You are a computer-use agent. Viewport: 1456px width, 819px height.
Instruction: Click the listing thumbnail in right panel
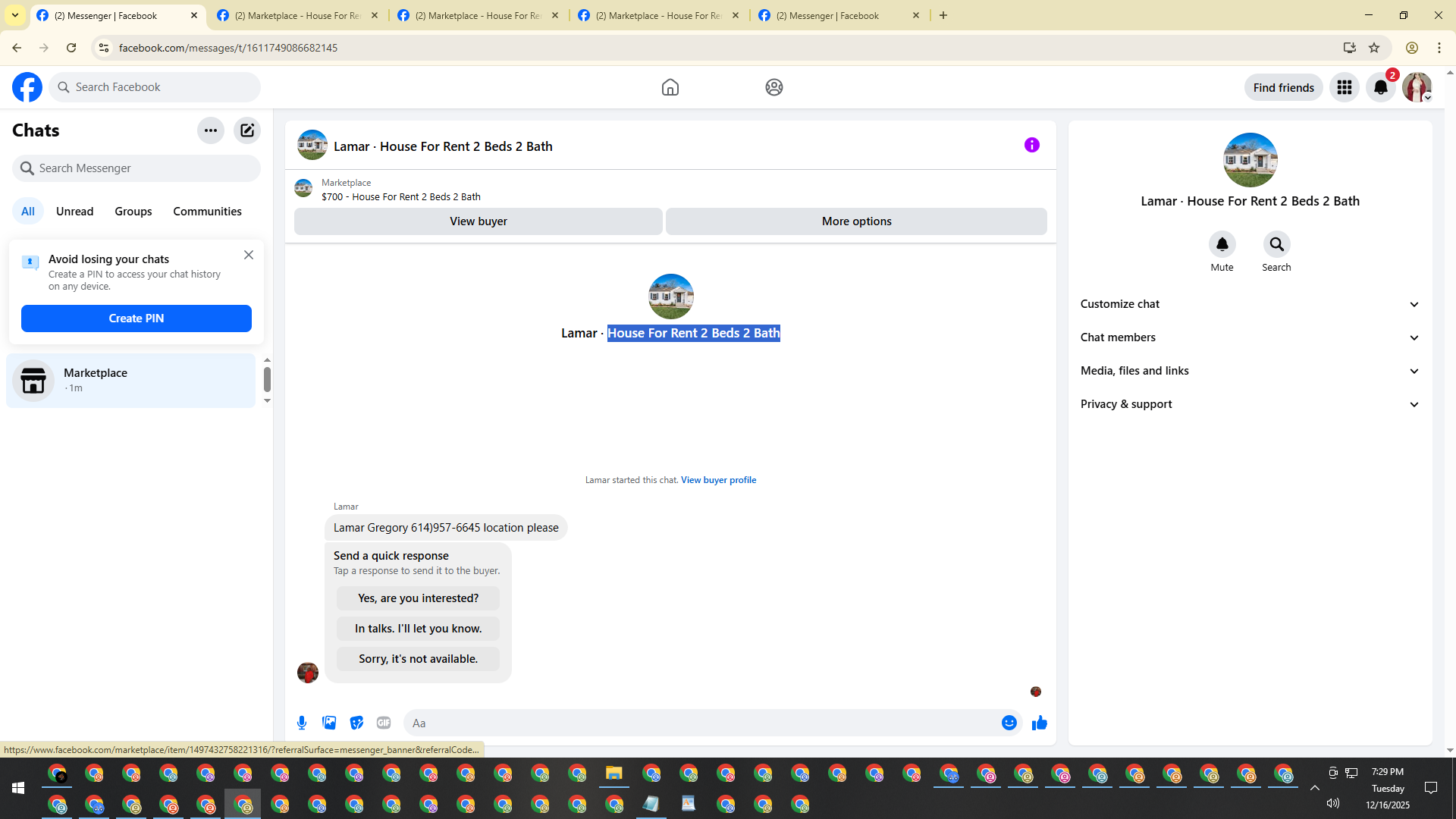pyautogui.click(x=1250, y=160)
